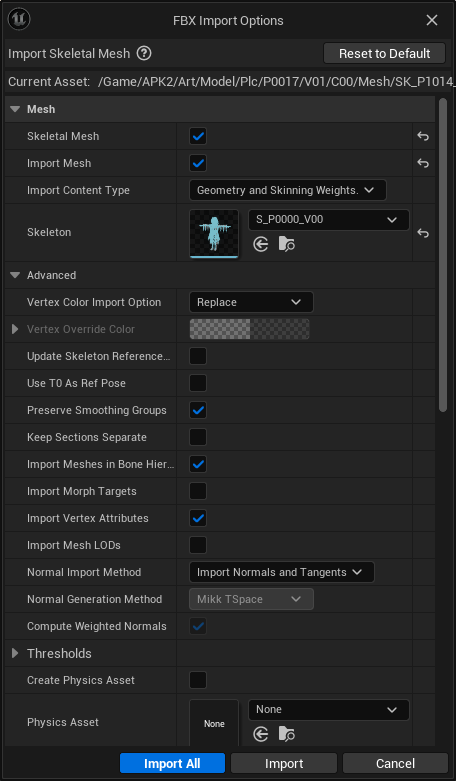This screenshot has width=456, height=781.
Task: Click the Vertex Override Color swatch
Action: pos(249,329)
